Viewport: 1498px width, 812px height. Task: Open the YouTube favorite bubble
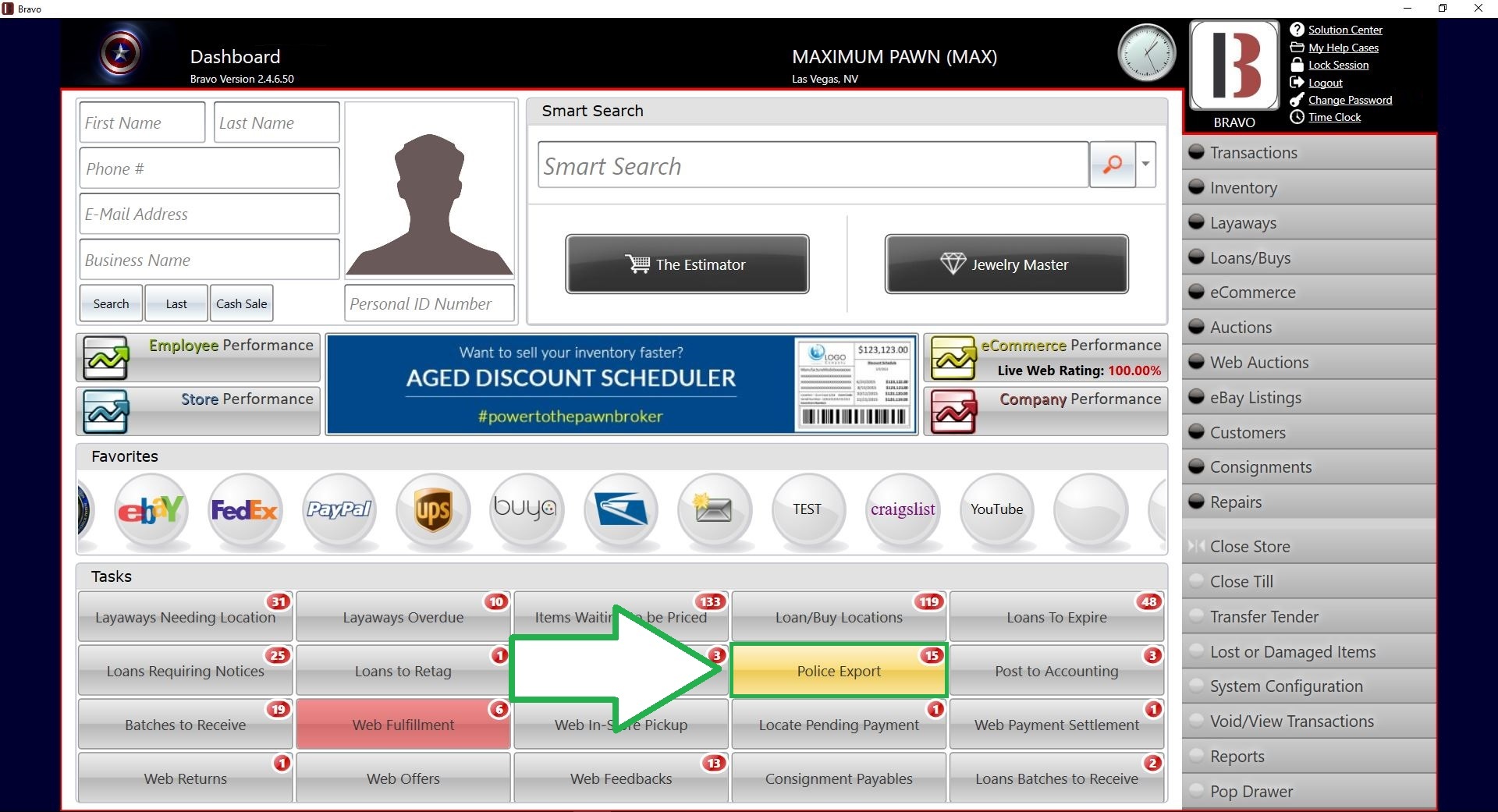tap(996, 510)
